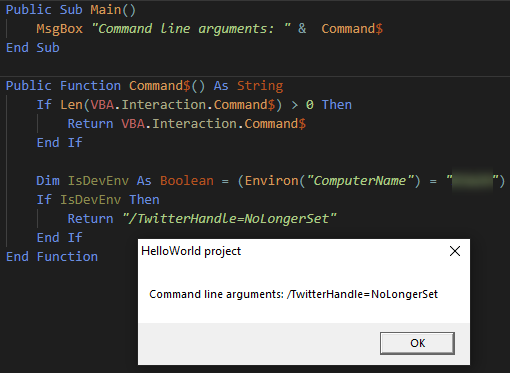Click the Environ function name
The height and width of the screenshot is (373, 510).
272,181
